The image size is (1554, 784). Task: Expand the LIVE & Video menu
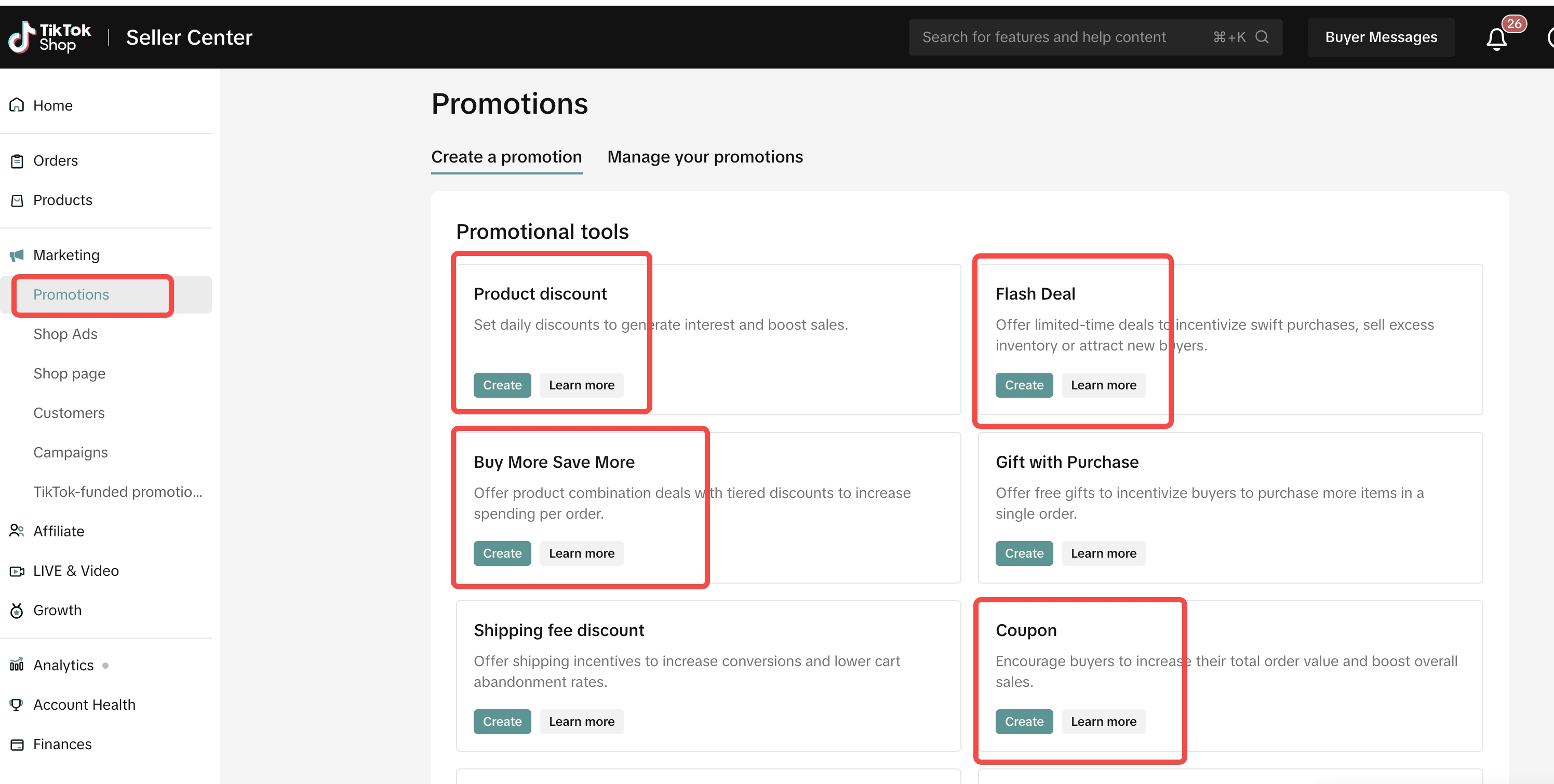click(76, 571)
